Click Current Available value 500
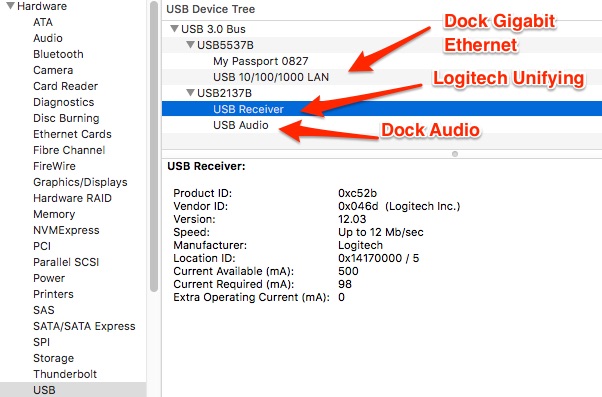 [x=348, y=271]
